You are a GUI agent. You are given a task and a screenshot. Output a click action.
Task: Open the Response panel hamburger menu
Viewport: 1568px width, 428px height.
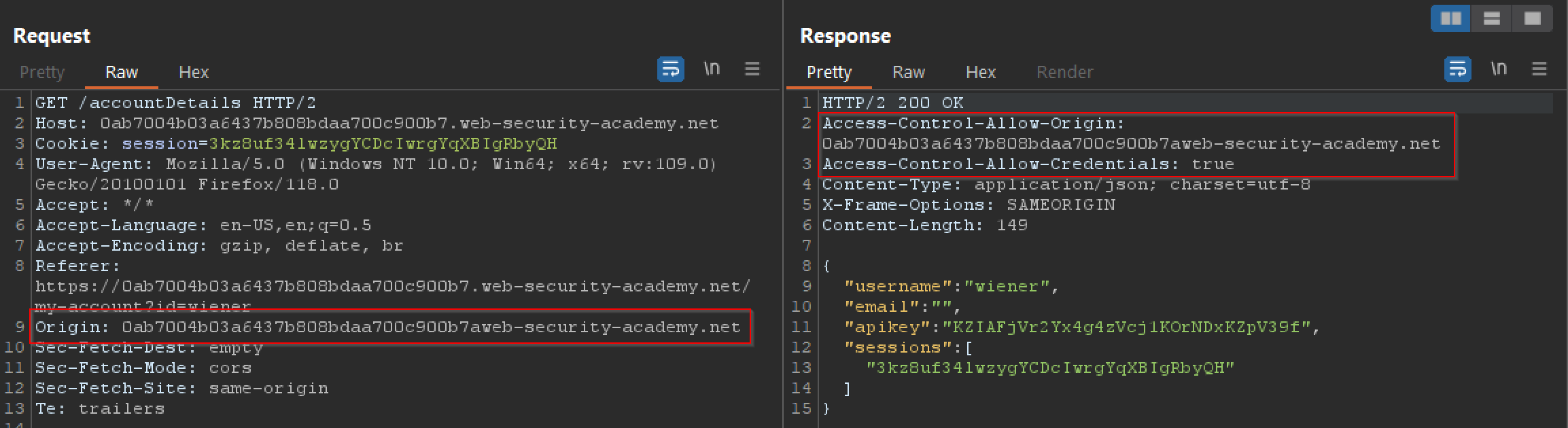tap(1539, 69)
